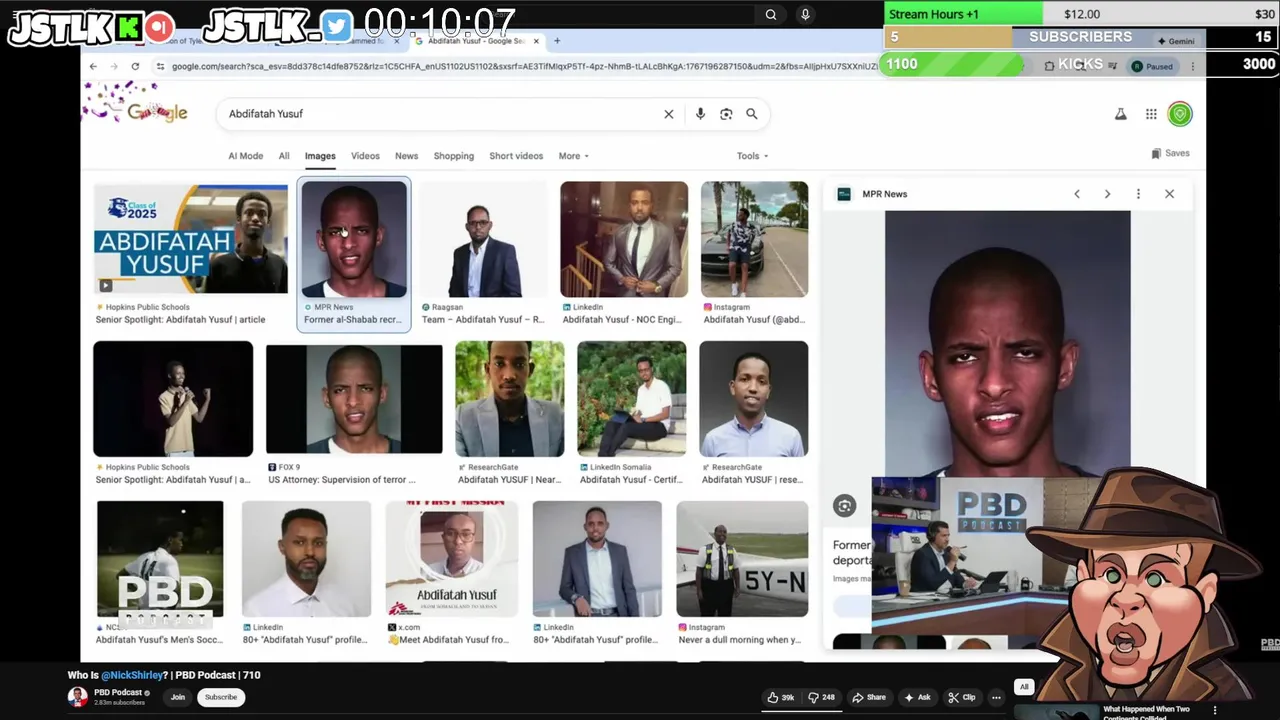Share the YouTube video
The height and width of the screenshot is (720, 1280).
[869, 697]
